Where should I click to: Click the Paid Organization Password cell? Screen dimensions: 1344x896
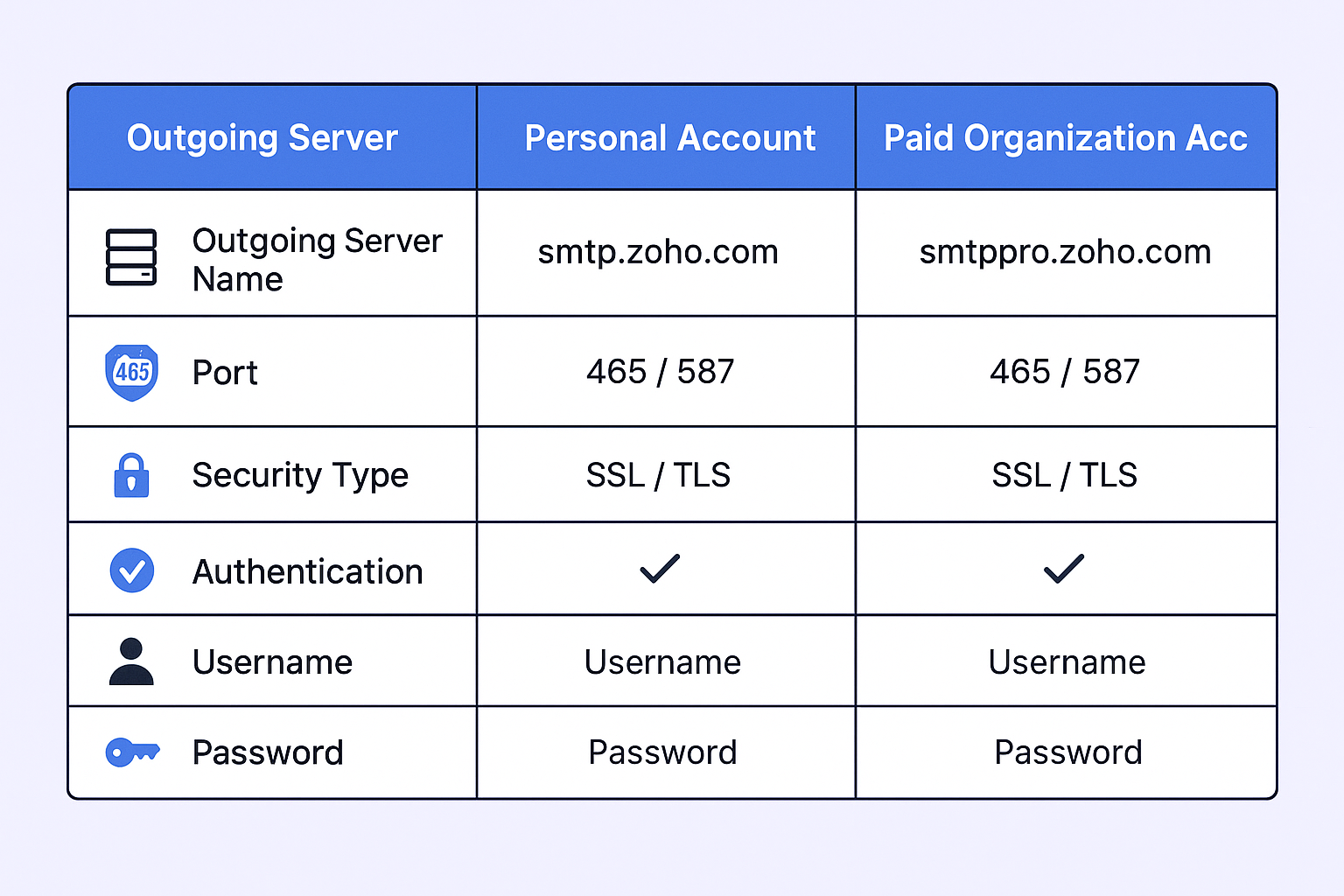(1067, 752)
